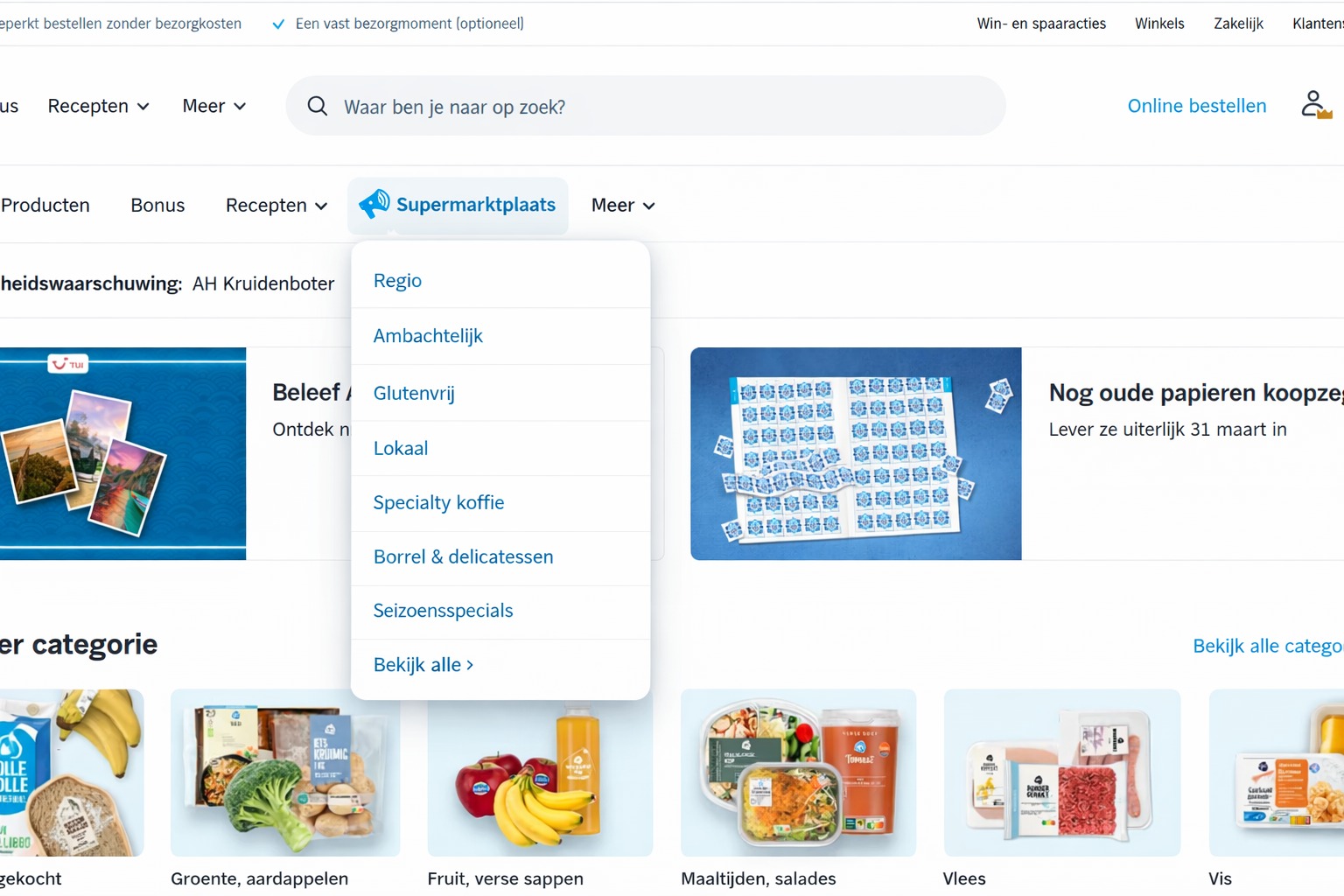The image size is (1344, 896).
Task: Click the magnifying glass search icon
Action: (x=318, y=106)
